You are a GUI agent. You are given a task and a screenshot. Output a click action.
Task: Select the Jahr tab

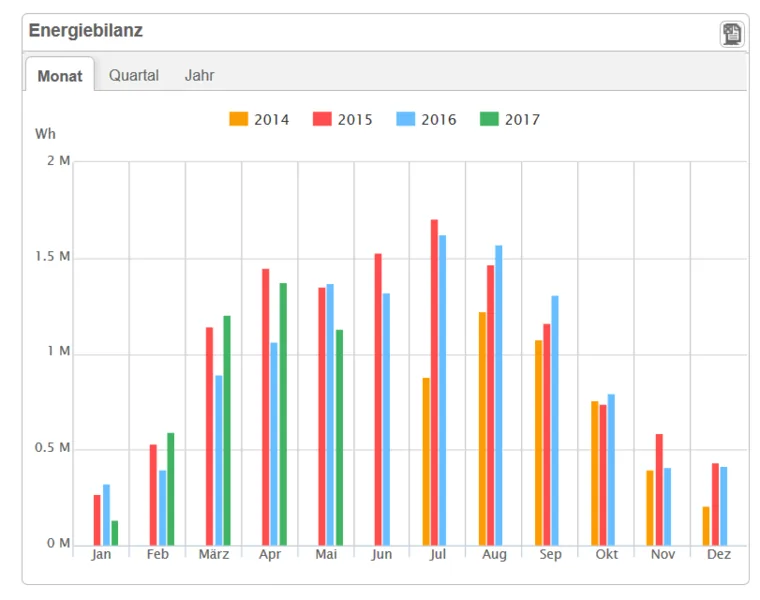point(199,75)
